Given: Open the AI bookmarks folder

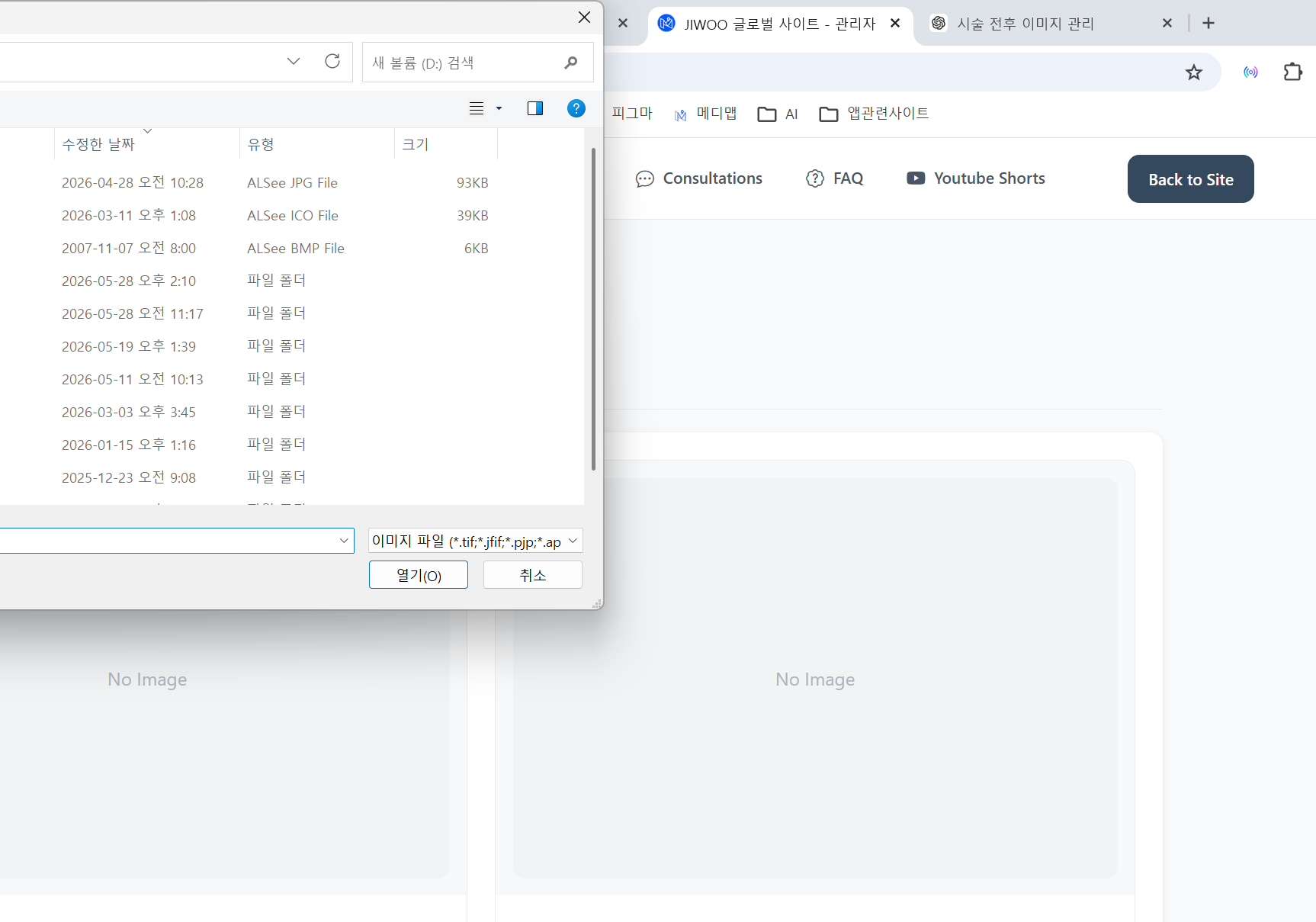Looking at the screenshot, I should 778,114.
